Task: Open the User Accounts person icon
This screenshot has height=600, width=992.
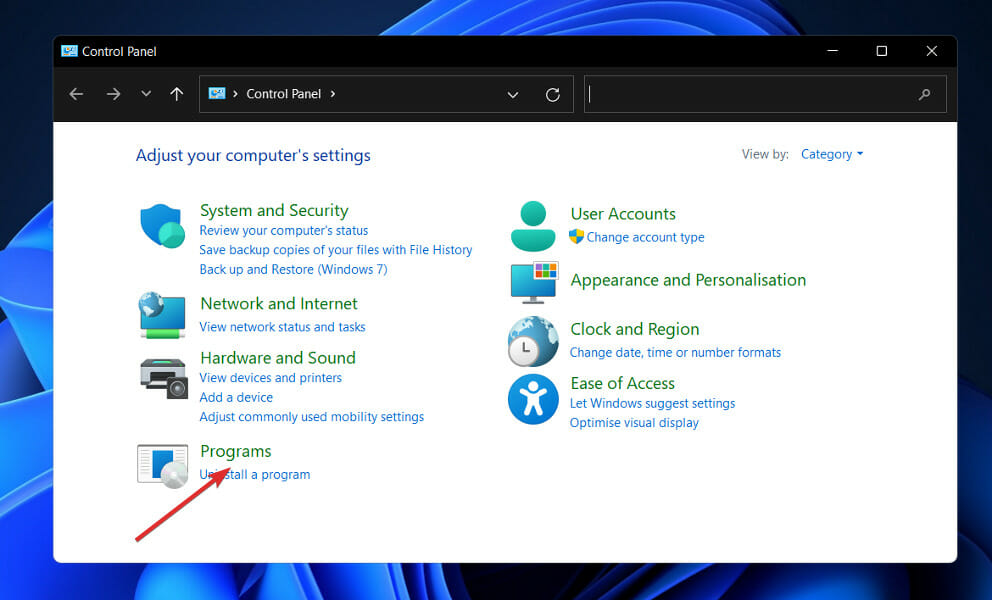Action: (533, 226)
